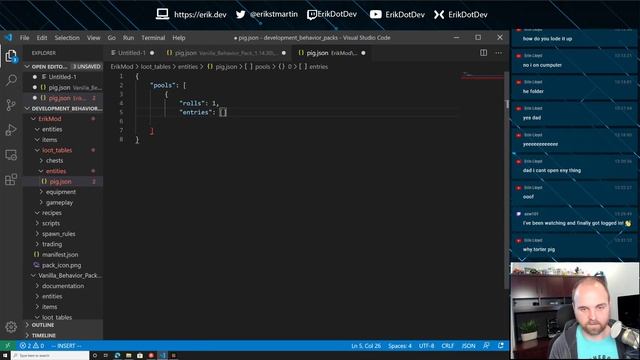
Task: Change indentation via Spaces: 4
Action: (400, 346)
